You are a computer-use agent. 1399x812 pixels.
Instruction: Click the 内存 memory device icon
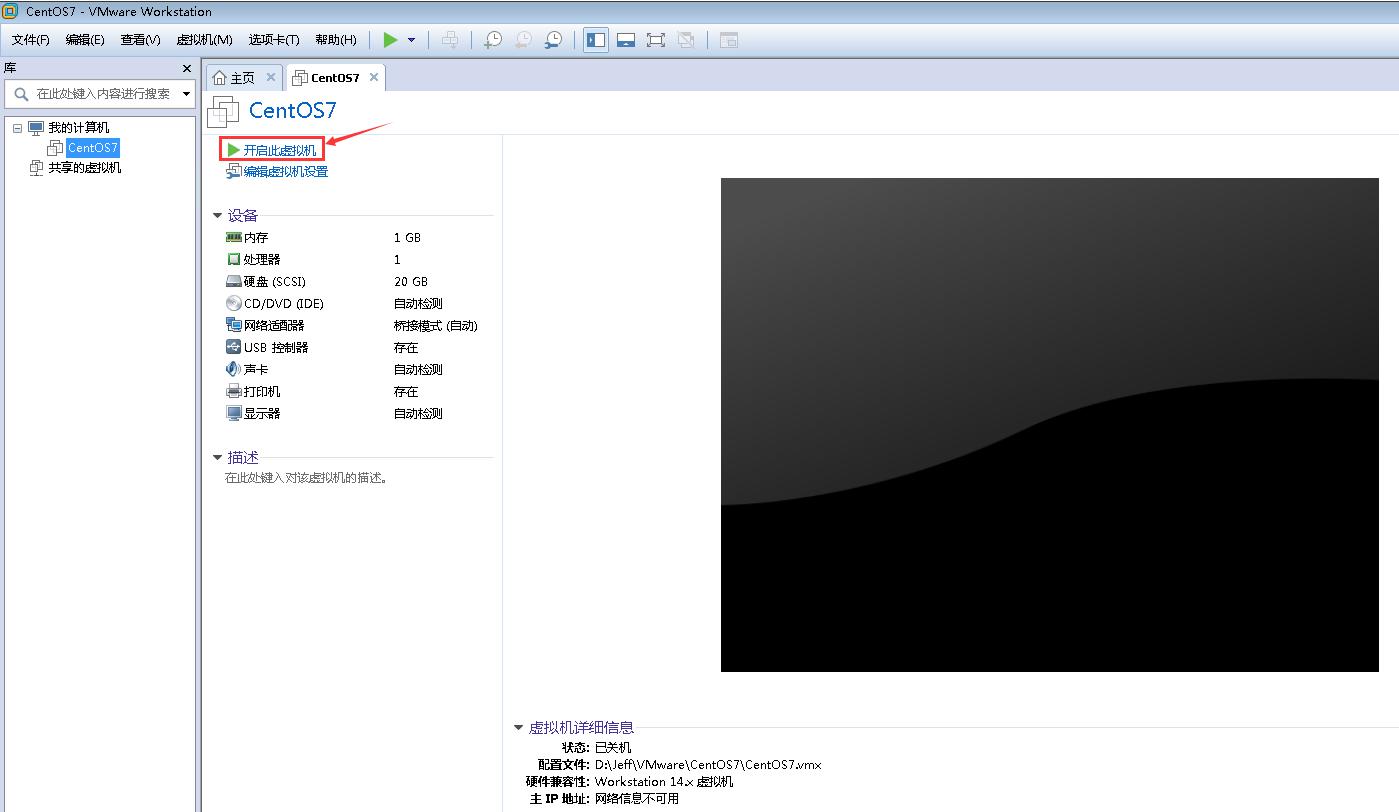(x=234, y=237)
